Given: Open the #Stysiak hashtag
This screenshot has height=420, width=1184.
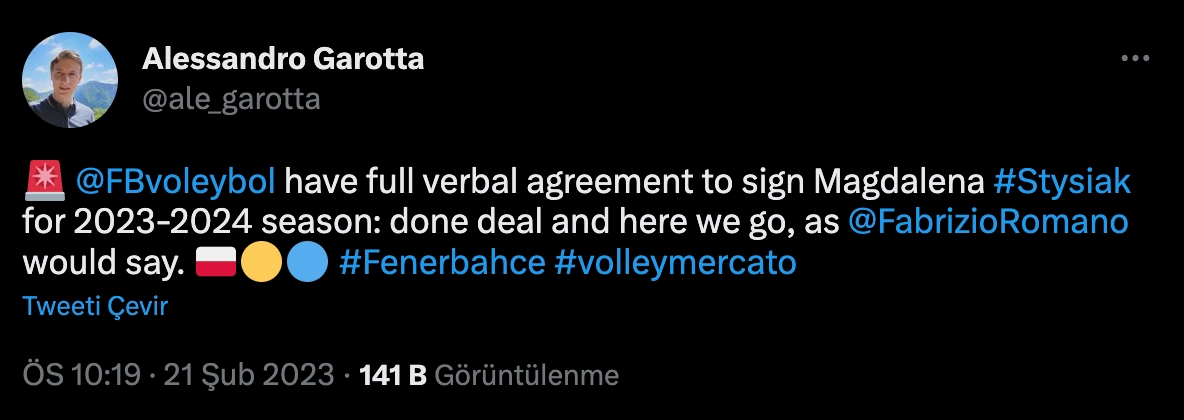Looking at the screenshot, I should [x=1062, y=182].
